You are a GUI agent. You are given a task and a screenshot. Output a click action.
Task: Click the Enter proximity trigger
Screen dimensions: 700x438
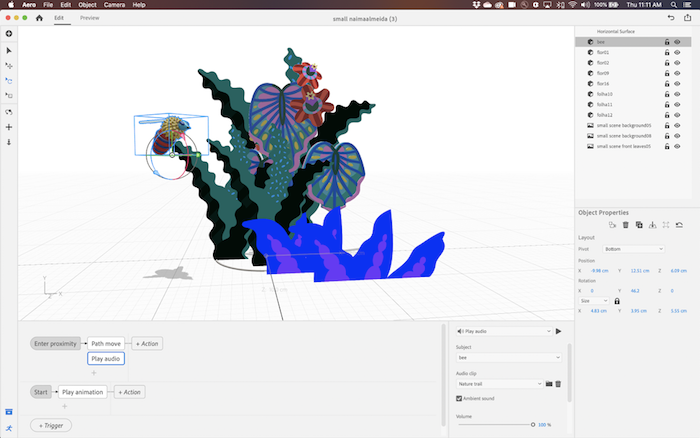coord(55,344)
